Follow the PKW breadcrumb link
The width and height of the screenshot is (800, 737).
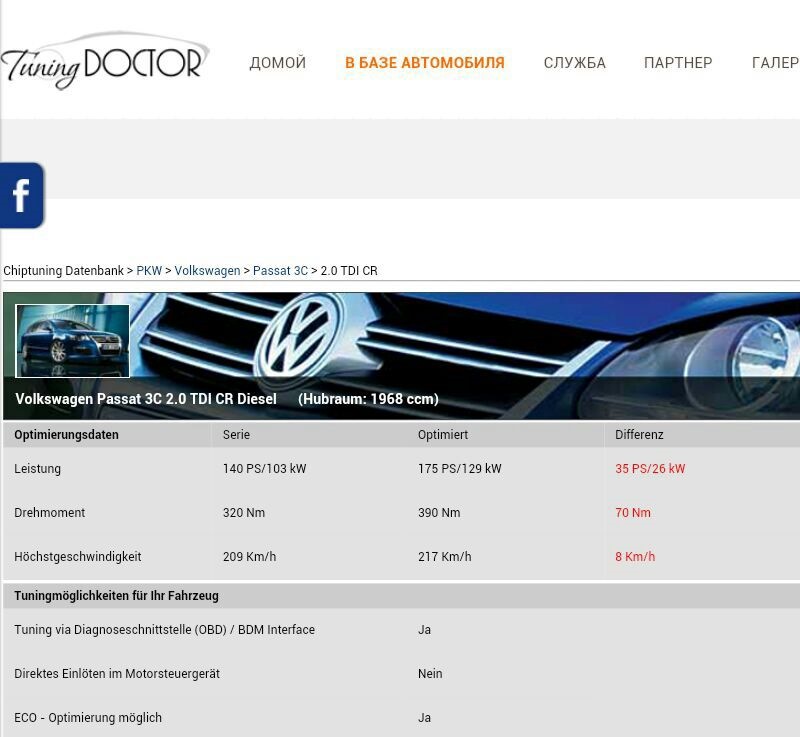(x=149, y=271)
